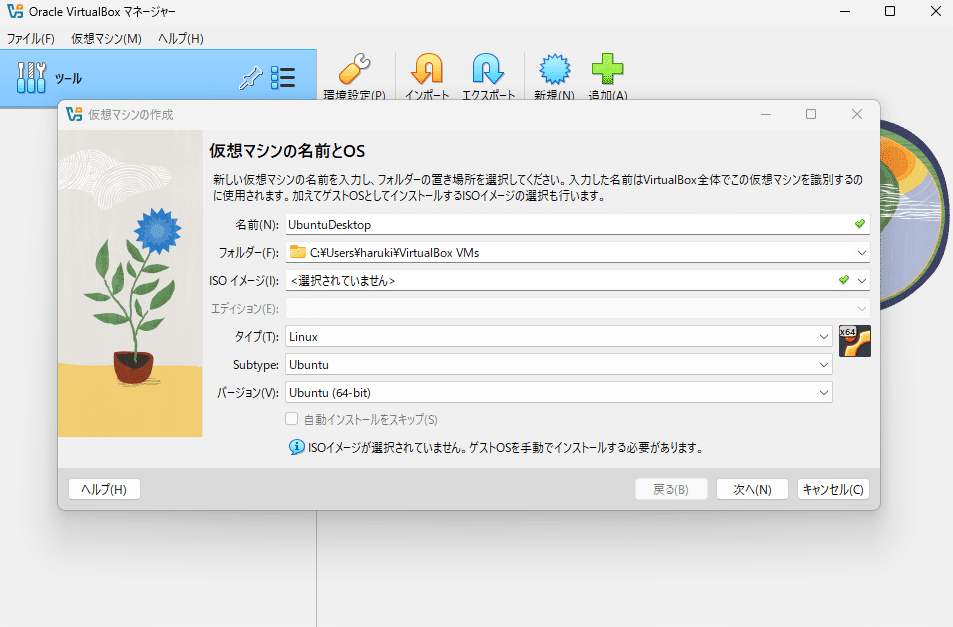Click the Add (追加) green plus icon
Image resolution: width=953 pixels, height=627 pixels.
click(x=607, y=69)
